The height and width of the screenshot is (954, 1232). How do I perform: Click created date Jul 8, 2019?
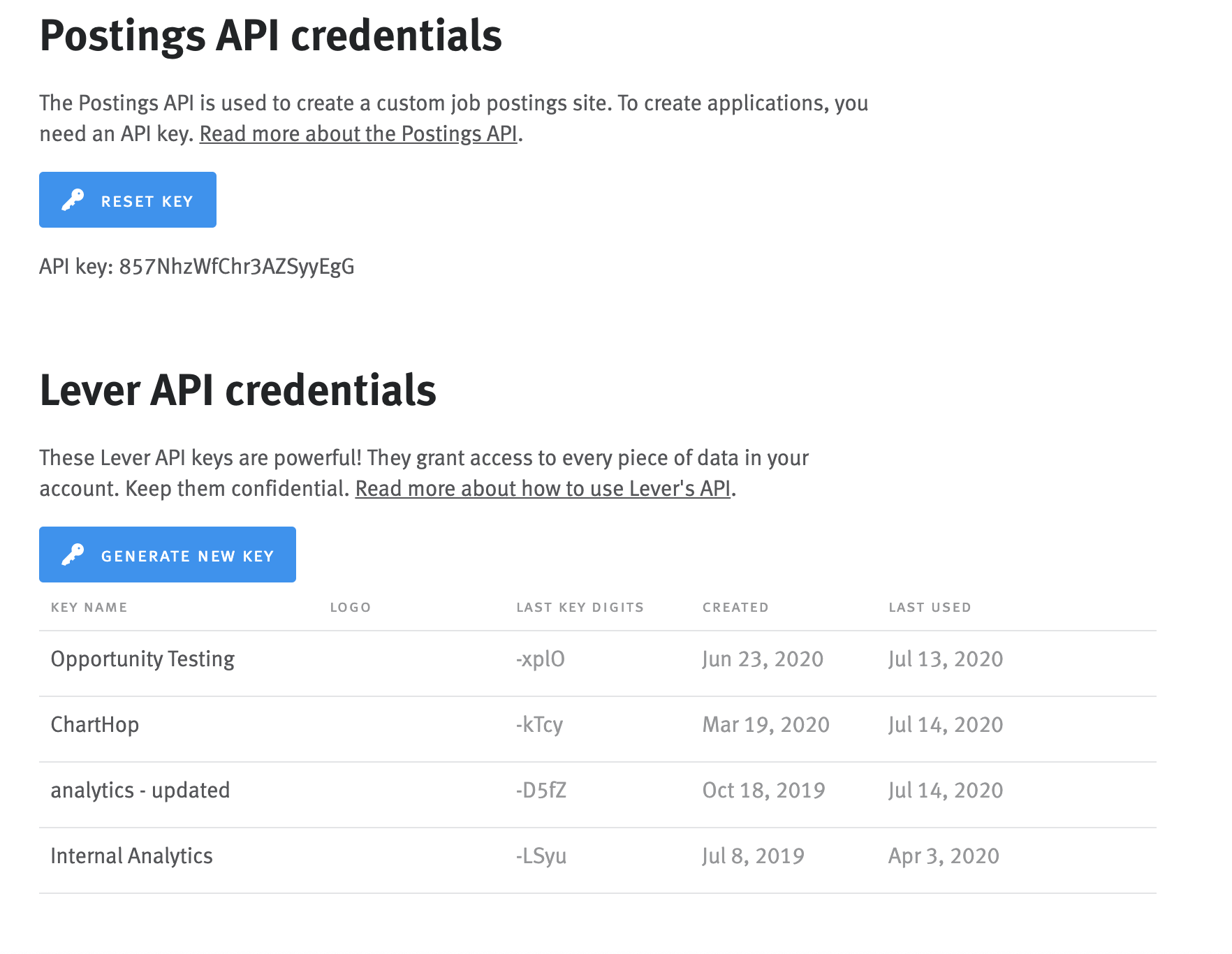pos(754,856)
